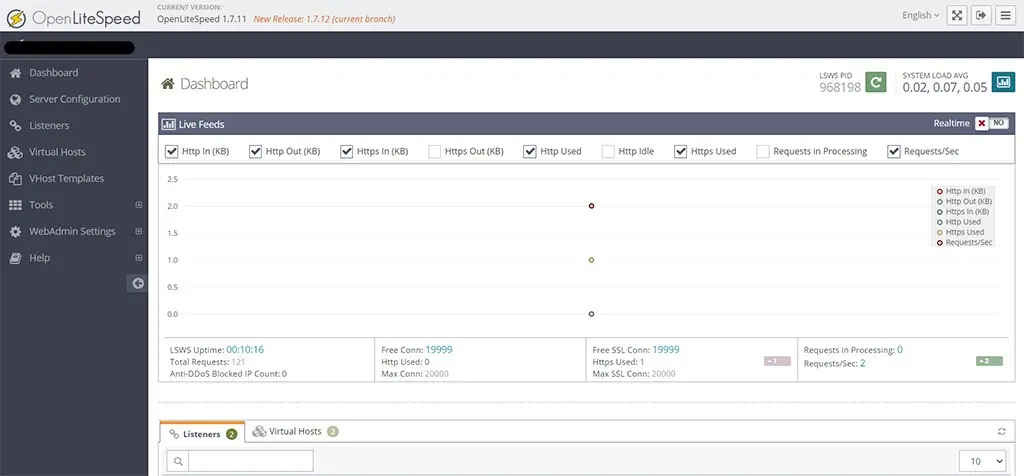Open the English language dropdown

point(921,16)
